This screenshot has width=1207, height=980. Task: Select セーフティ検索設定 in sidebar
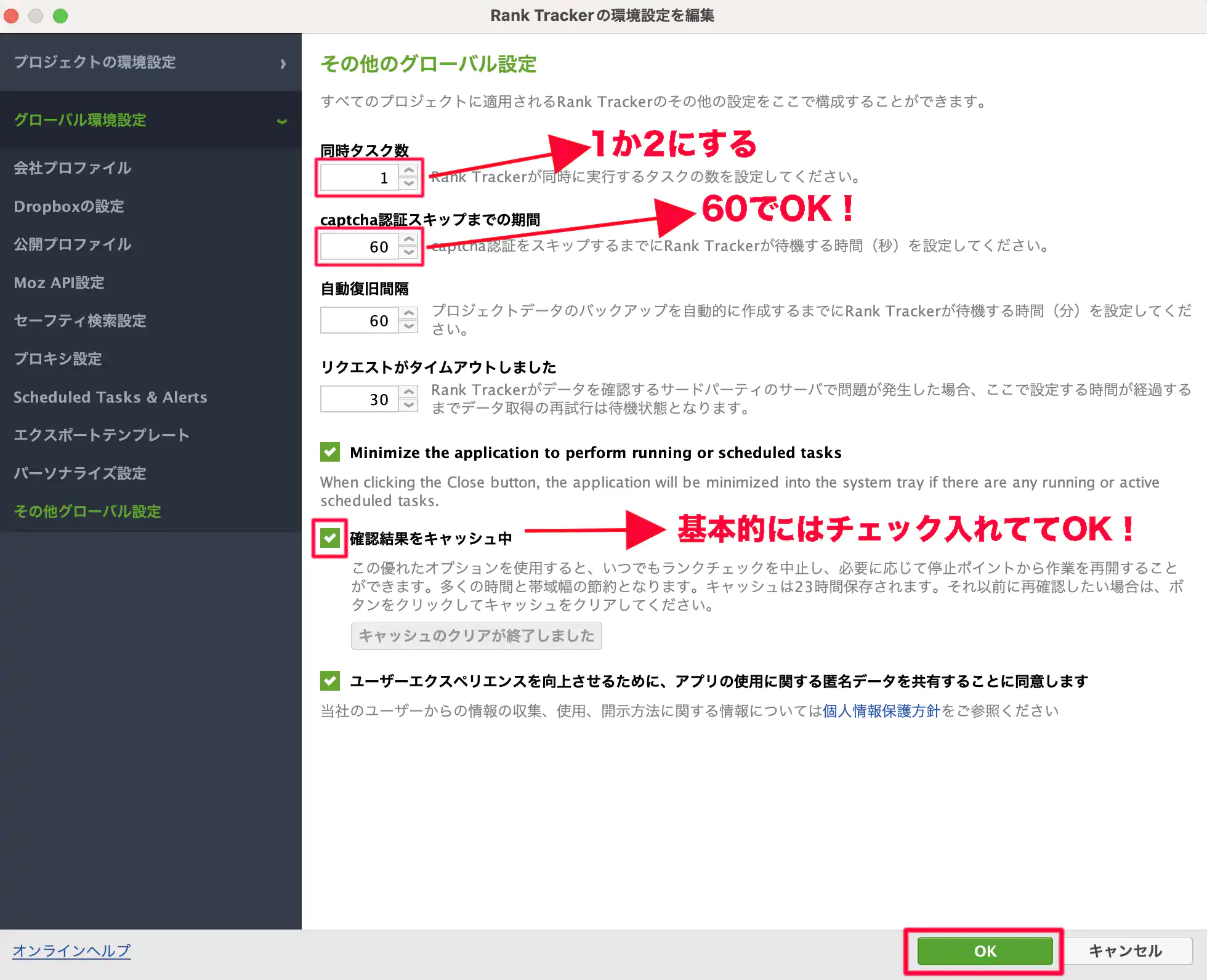pos(80,321)
